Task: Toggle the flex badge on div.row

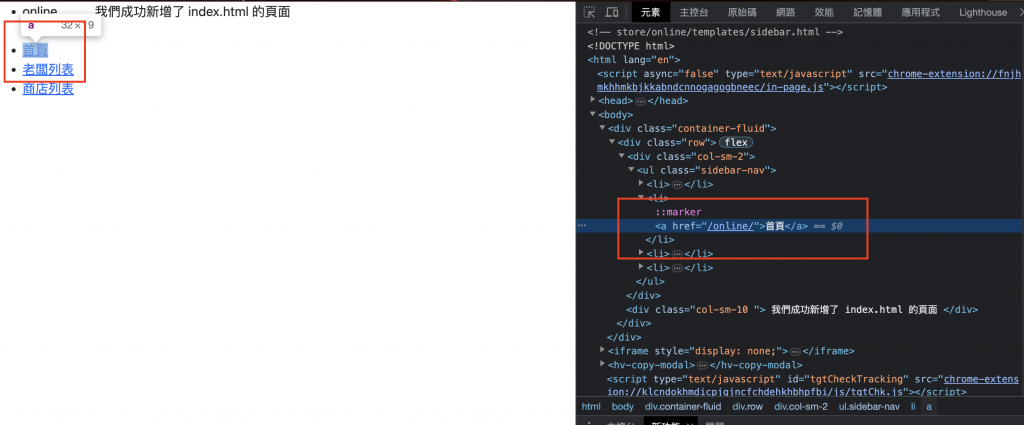Action: (736, 142)
